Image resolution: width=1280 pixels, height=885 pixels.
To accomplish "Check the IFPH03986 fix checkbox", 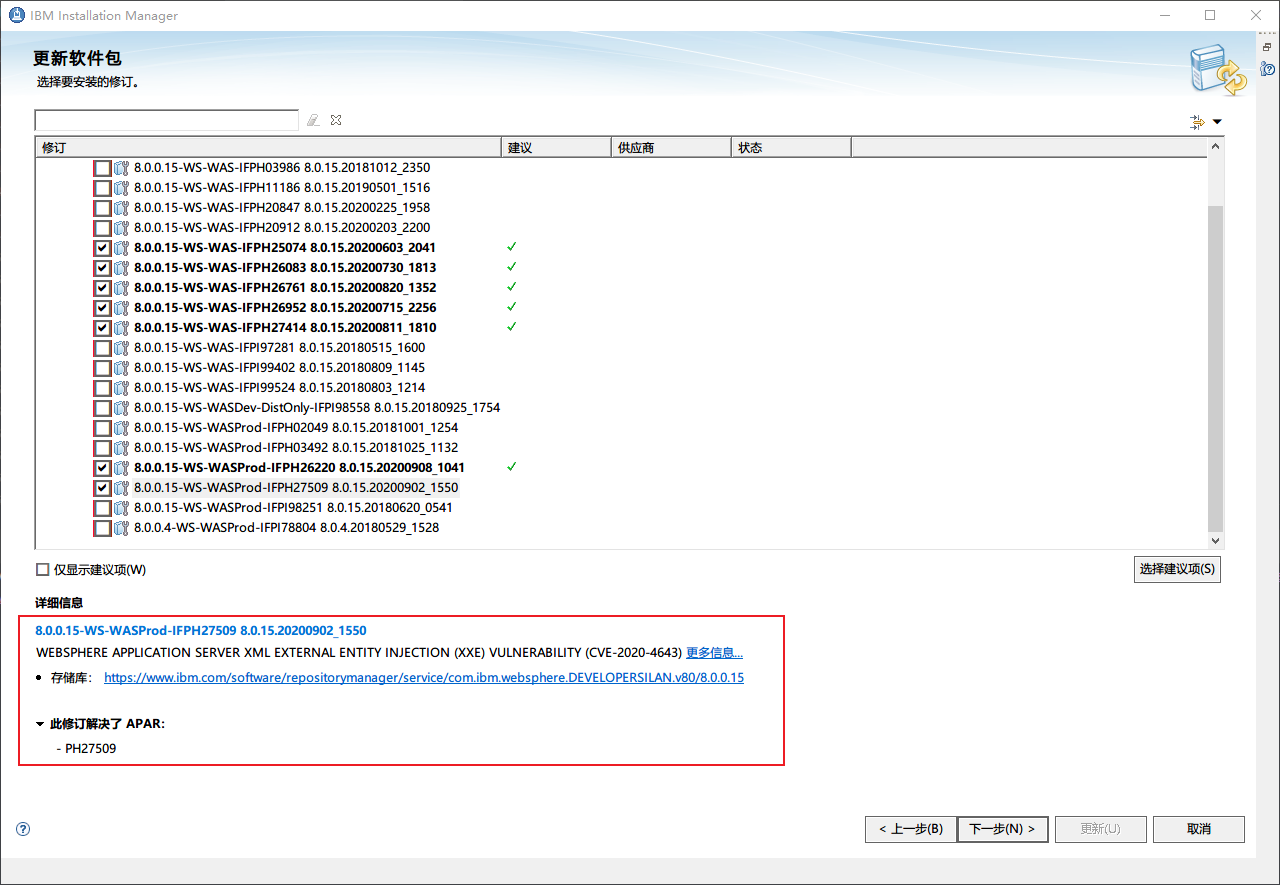I will click(x=102, y=168).
